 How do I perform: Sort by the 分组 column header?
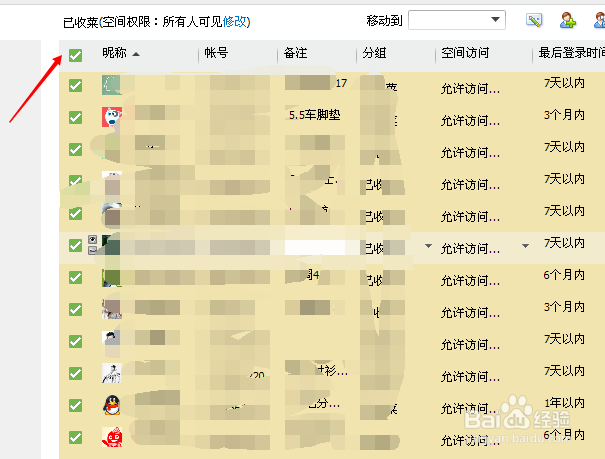coord(374,52)
